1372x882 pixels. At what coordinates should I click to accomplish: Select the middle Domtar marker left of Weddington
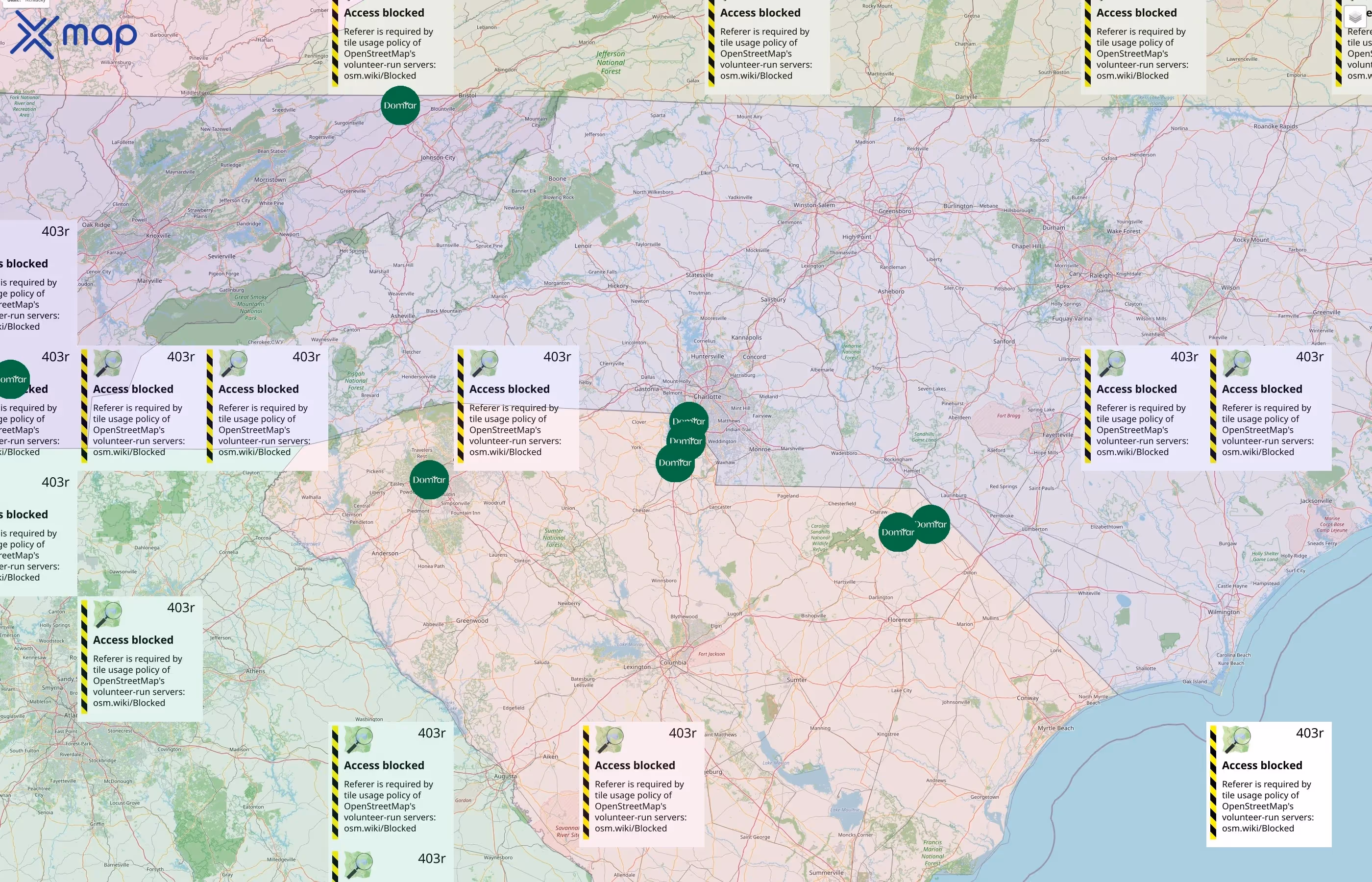point(686,441)
